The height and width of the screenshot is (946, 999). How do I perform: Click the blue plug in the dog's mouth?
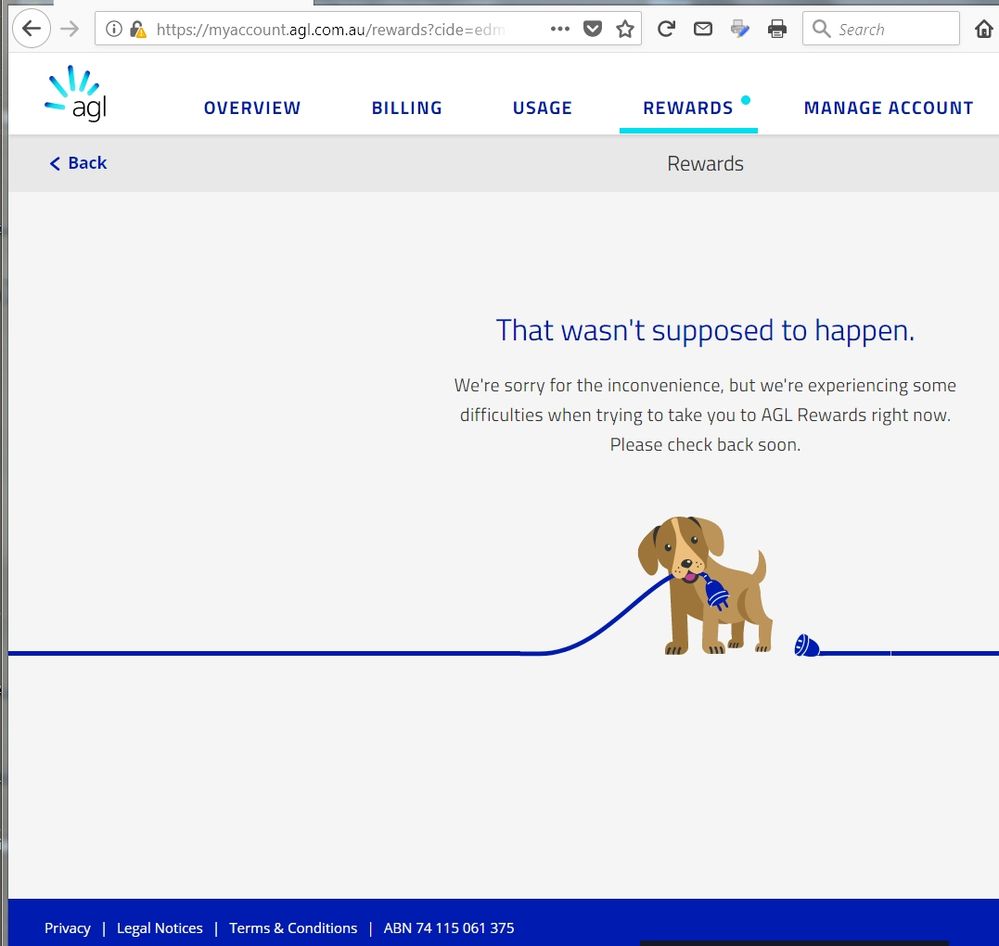click(714, 592)
